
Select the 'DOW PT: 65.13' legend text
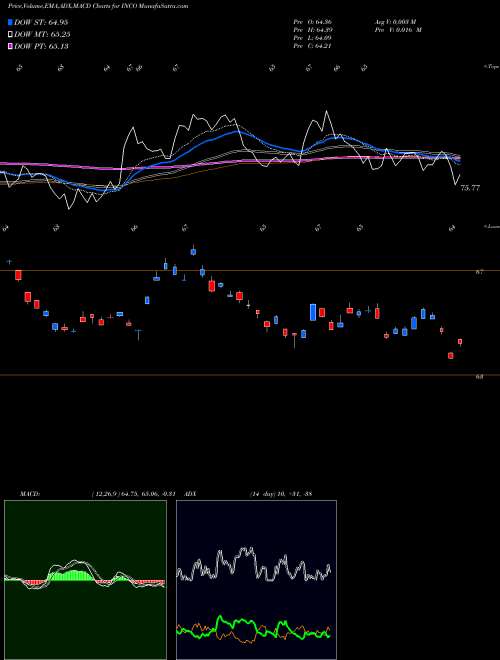click(41, 46)
